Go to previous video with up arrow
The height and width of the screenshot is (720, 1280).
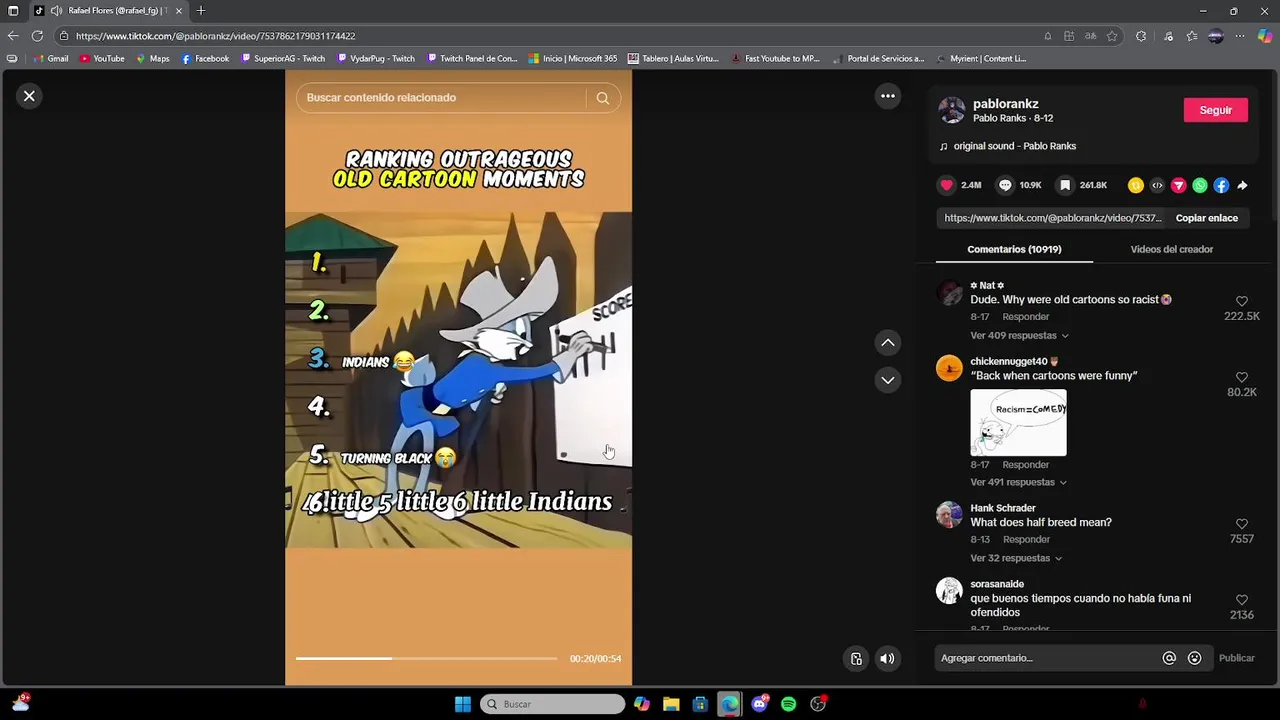click(887, 343)
